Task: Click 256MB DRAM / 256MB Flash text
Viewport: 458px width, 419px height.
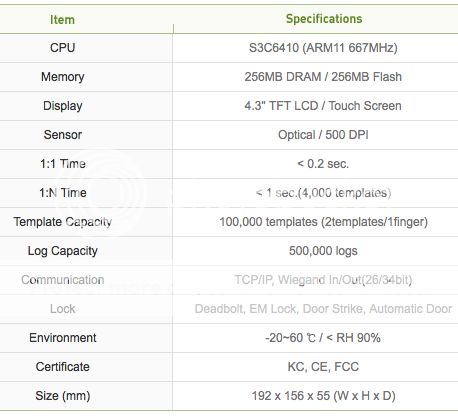Action: click(323, 77)
